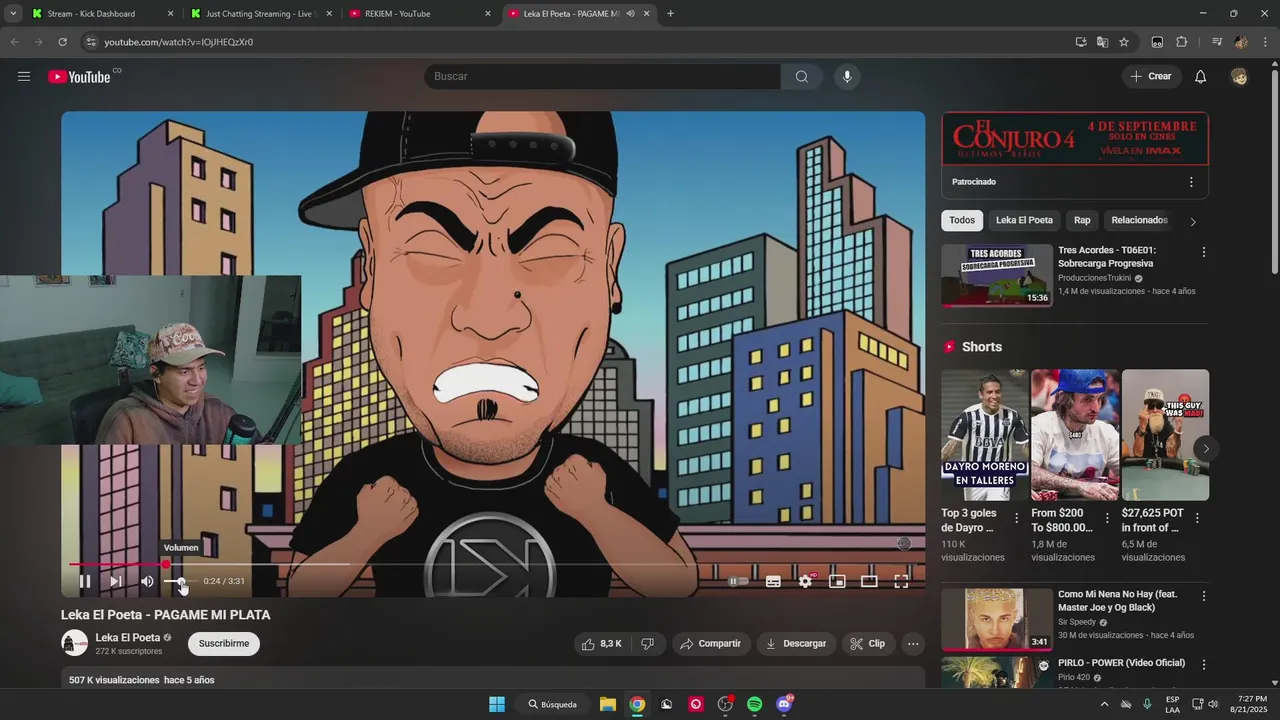Open Chrome media controls icon
Screen dimensions: 1280x720
click(1217, 42)
